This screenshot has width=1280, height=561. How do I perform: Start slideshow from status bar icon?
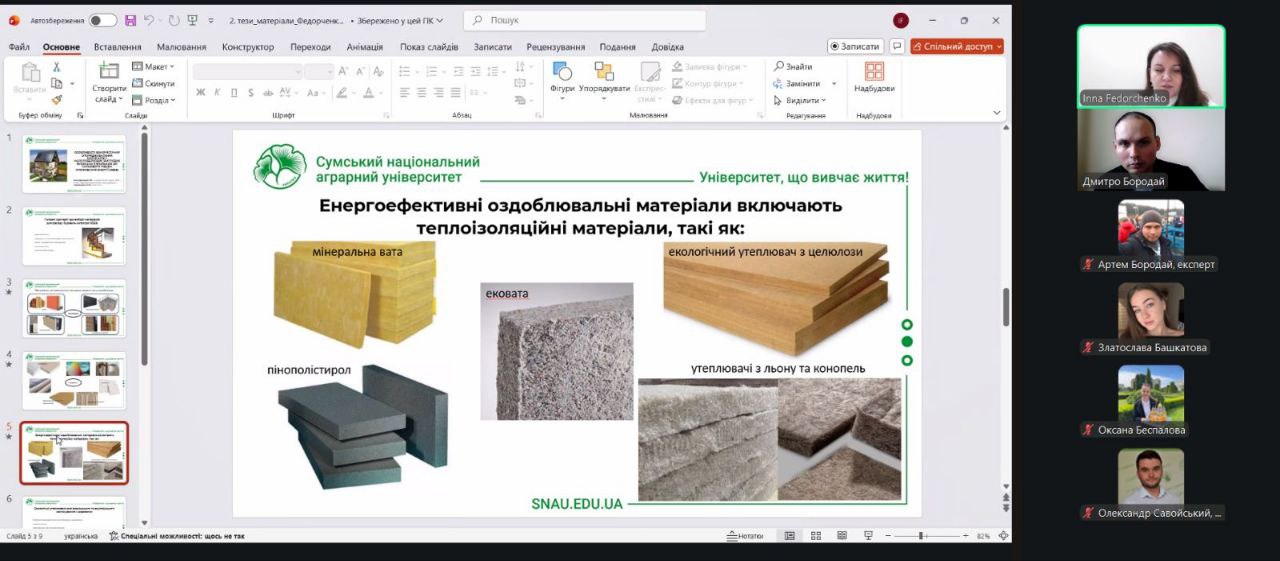867,536
